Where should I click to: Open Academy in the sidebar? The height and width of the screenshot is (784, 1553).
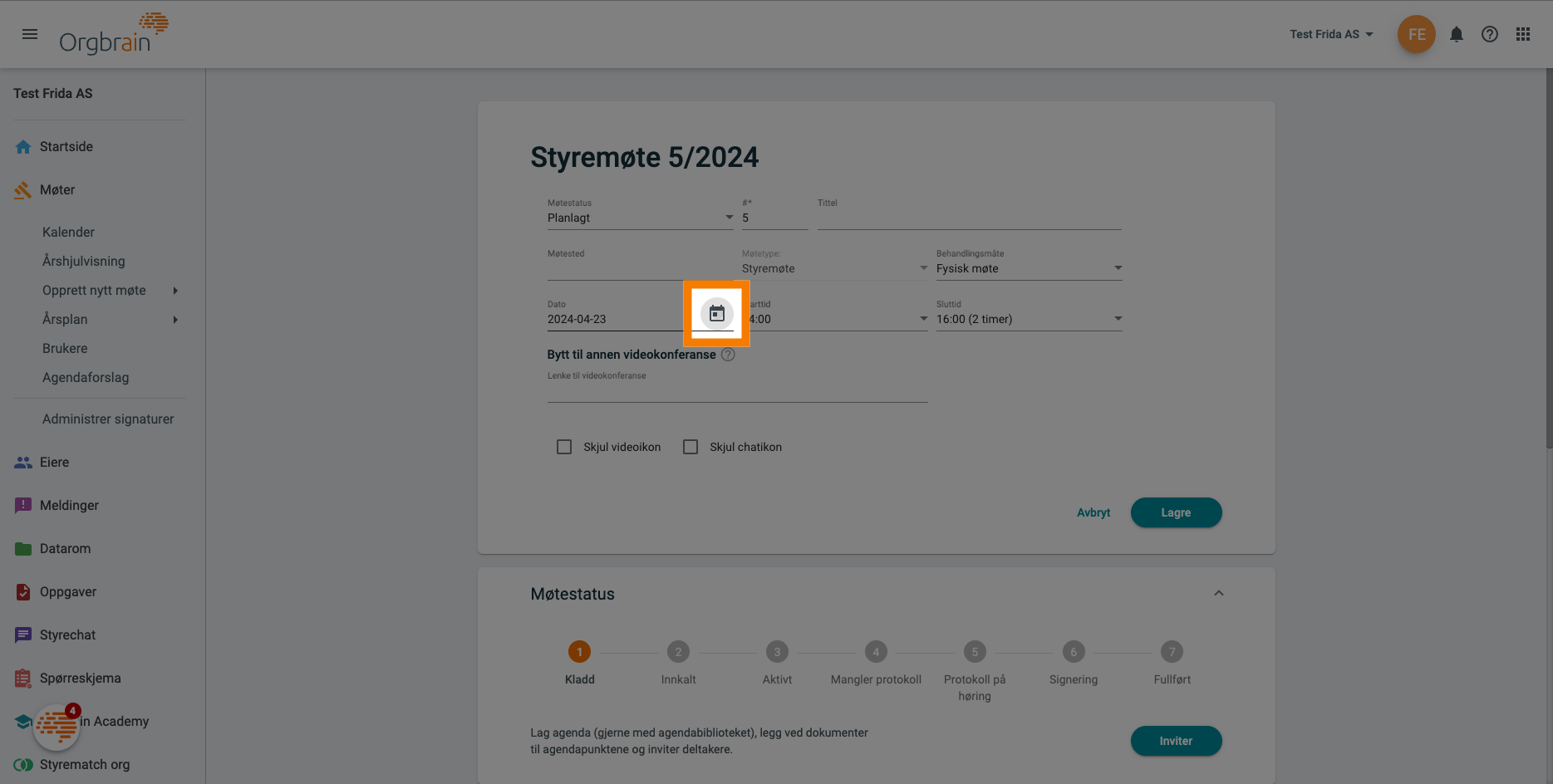coord(115,722)
